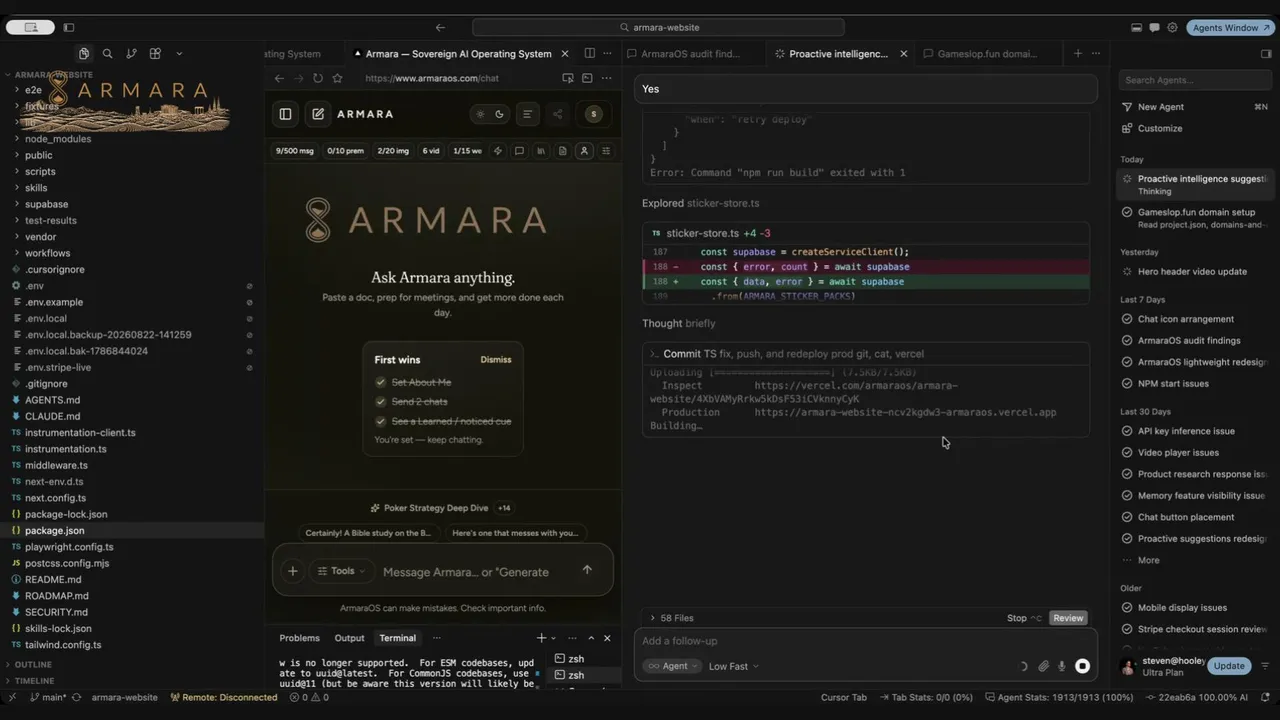Click the Add a follow-up input
Screen dimensions: 1280x720
coord(865,641)
